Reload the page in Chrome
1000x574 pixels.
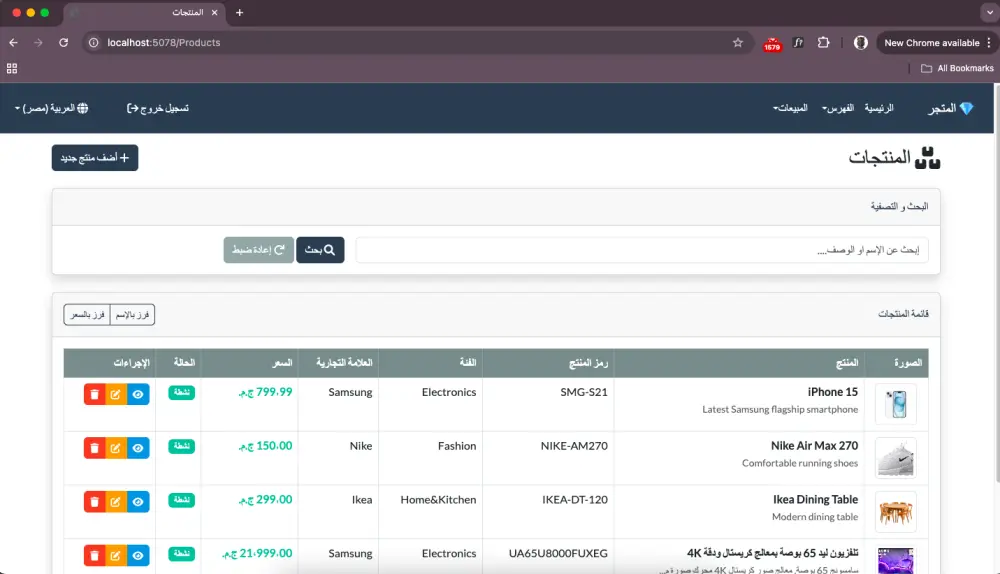(x=63, y=43)
